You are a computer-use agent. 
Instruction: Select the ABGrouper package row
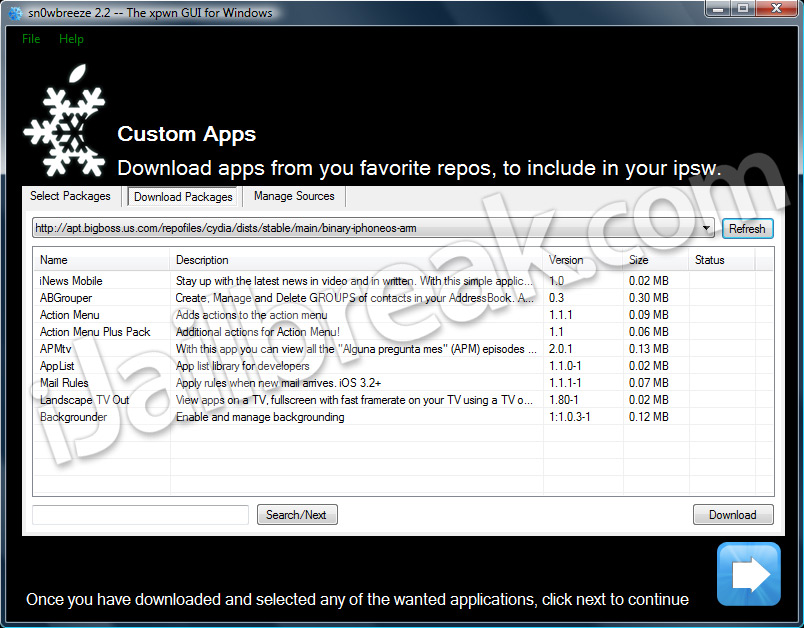403,298
